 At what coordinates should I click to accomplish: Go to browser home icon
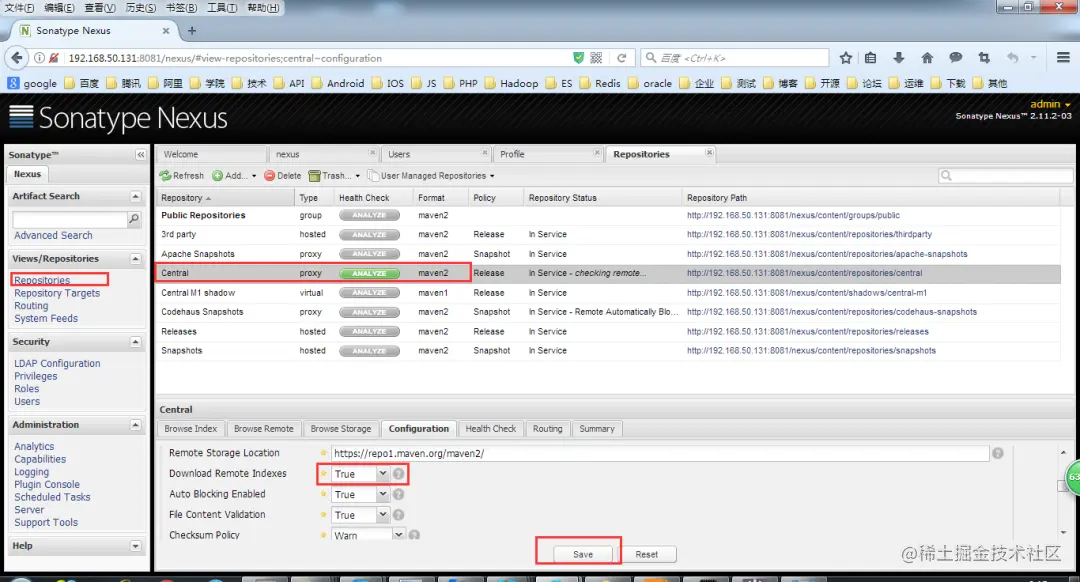pyautogui.click(x=927, y=58)
